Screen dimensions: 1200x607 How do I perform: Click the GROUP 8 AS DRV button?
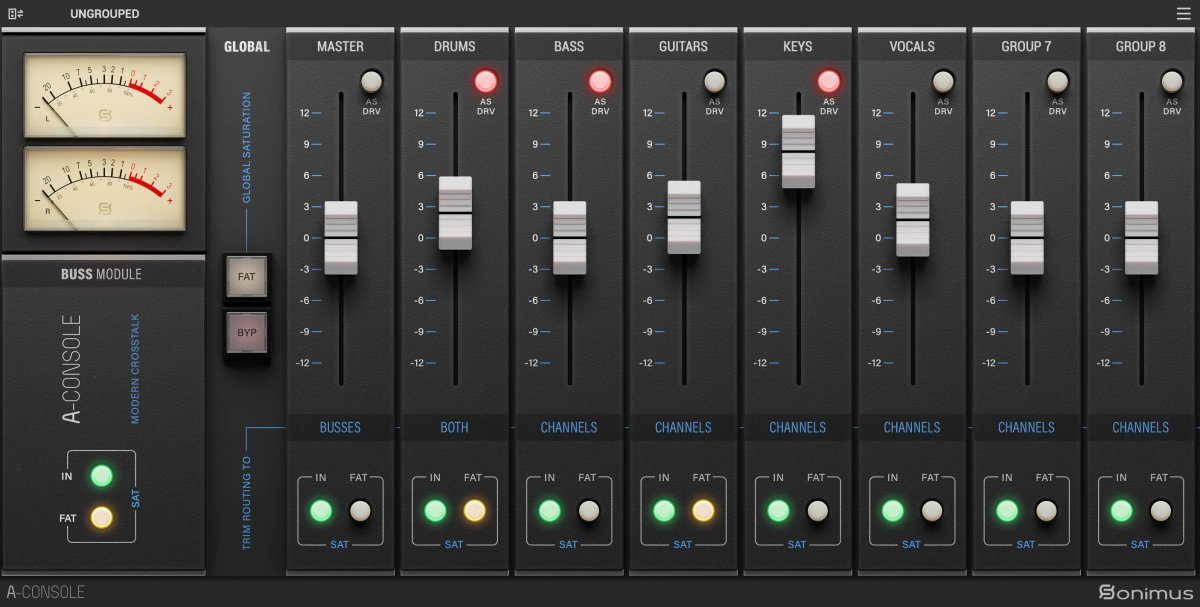click(x=1171, y=81)
